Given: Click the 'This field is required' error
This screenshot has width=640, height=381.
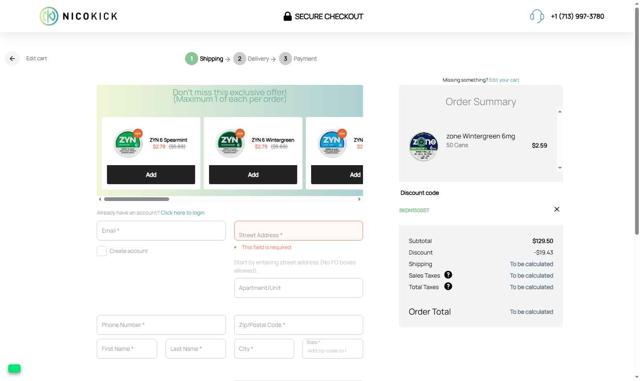Looking at the screenshot, I should [x=267, y=247].
